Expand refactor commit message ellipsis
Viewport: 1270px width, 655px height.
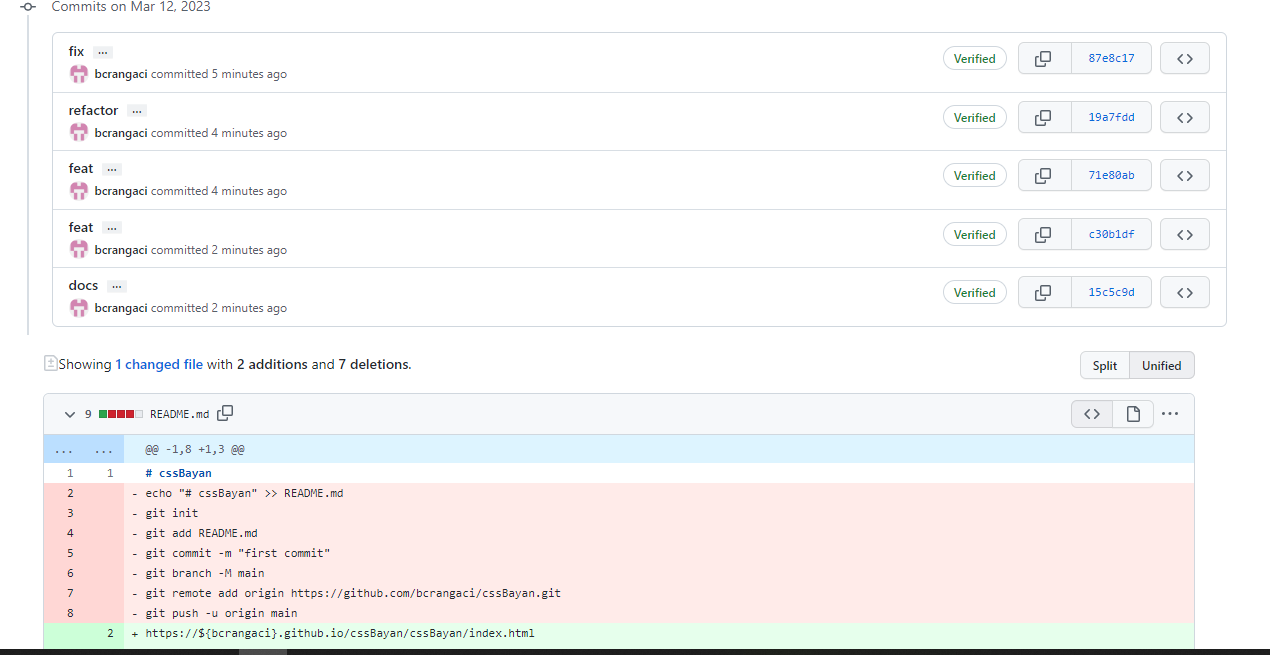coord(137,111)
